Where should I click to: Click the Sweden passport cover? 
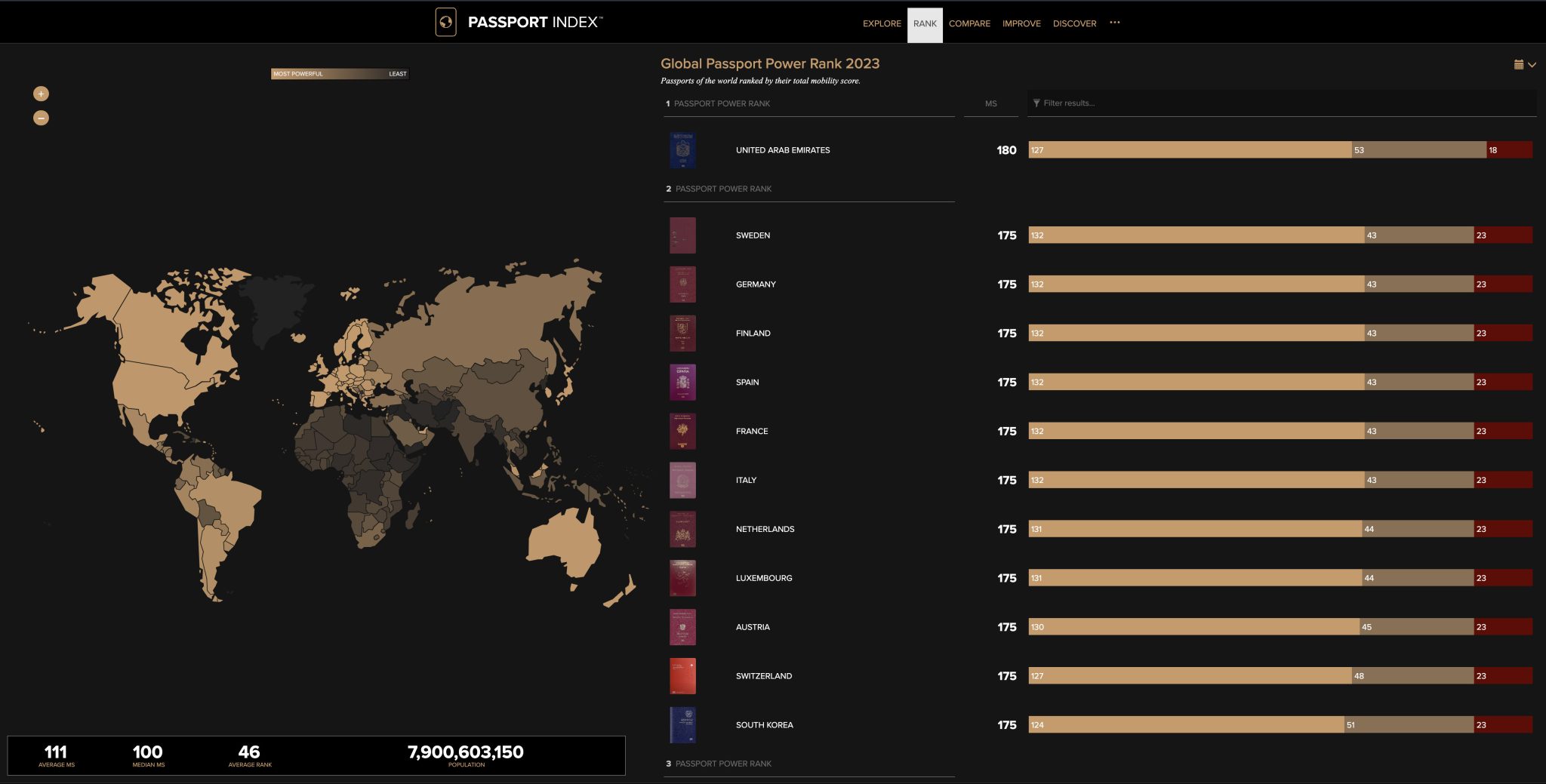click(x=682, y=235)
